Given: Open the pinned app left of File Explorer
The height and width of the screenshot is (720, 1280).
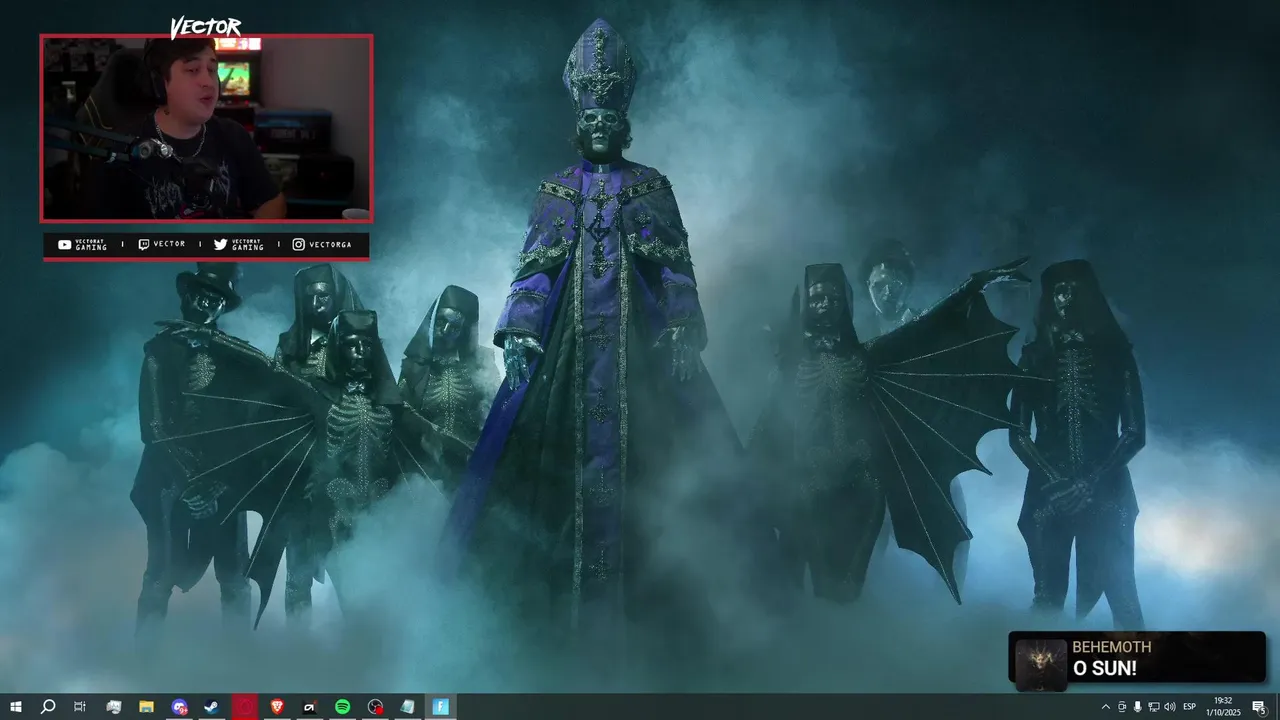Looking at the screenshot, I should click(114, 707).
